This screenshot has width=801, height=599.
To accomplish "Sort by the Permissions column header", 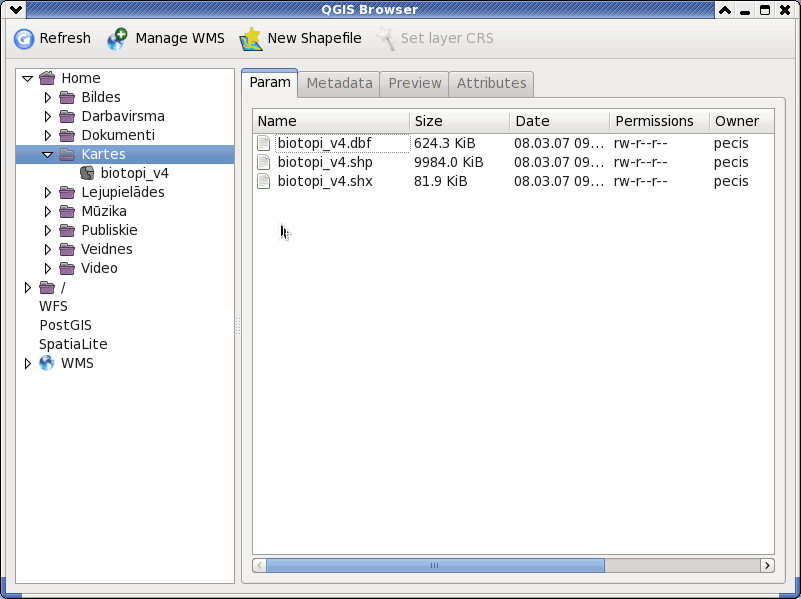I will (x=659, y=121).
